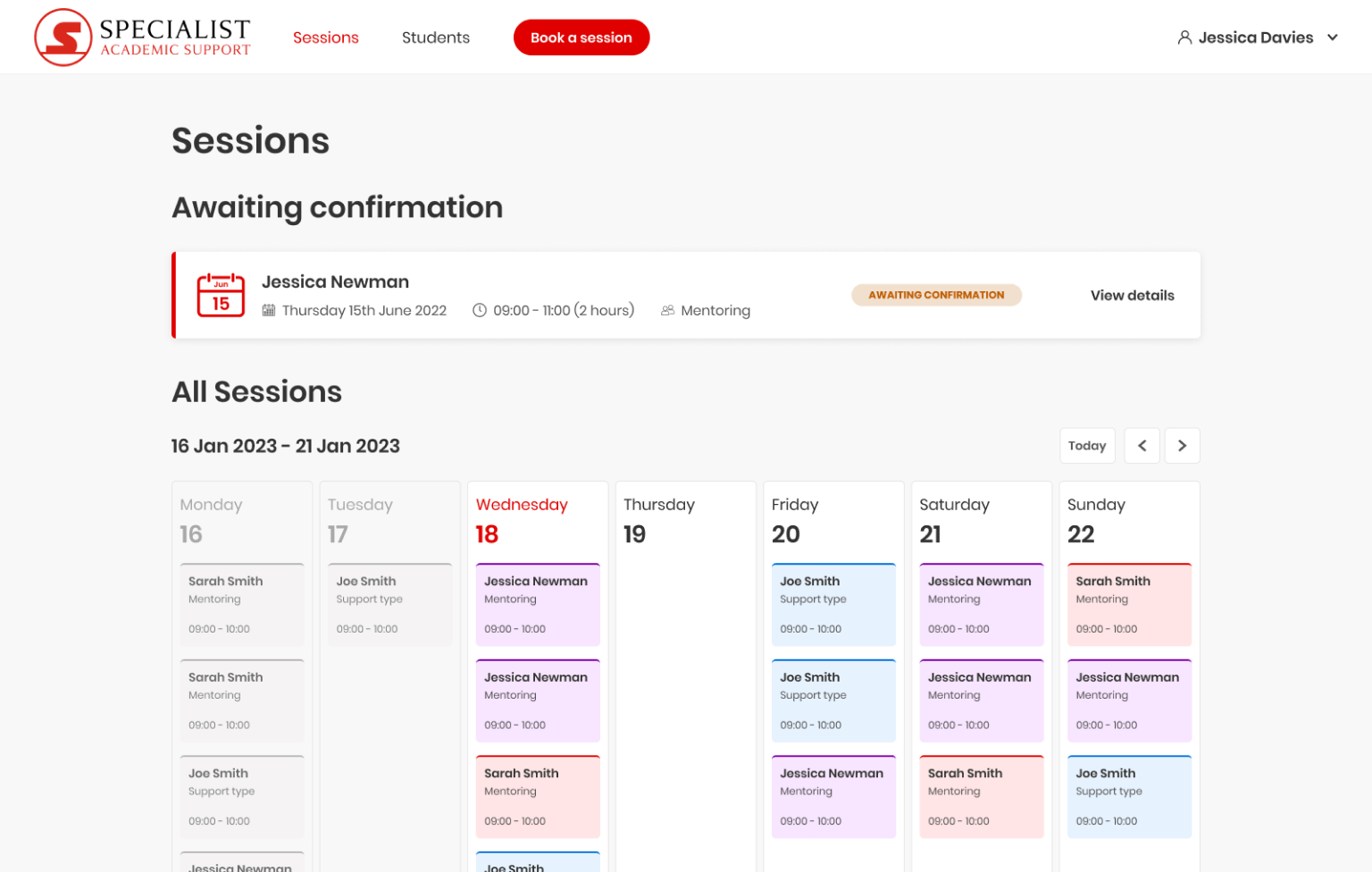This screenshot has width=1372, height=872.
Task: Click the Awaiting Confirmation status badge
Action: 935,295
